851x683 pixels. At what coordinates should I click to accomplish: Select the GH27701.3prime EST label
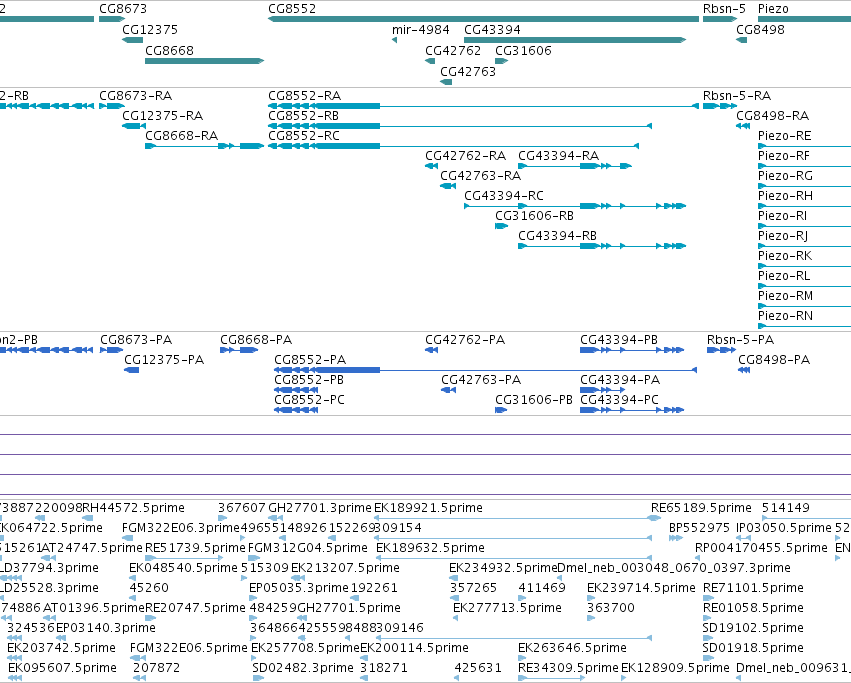point(320,508)
